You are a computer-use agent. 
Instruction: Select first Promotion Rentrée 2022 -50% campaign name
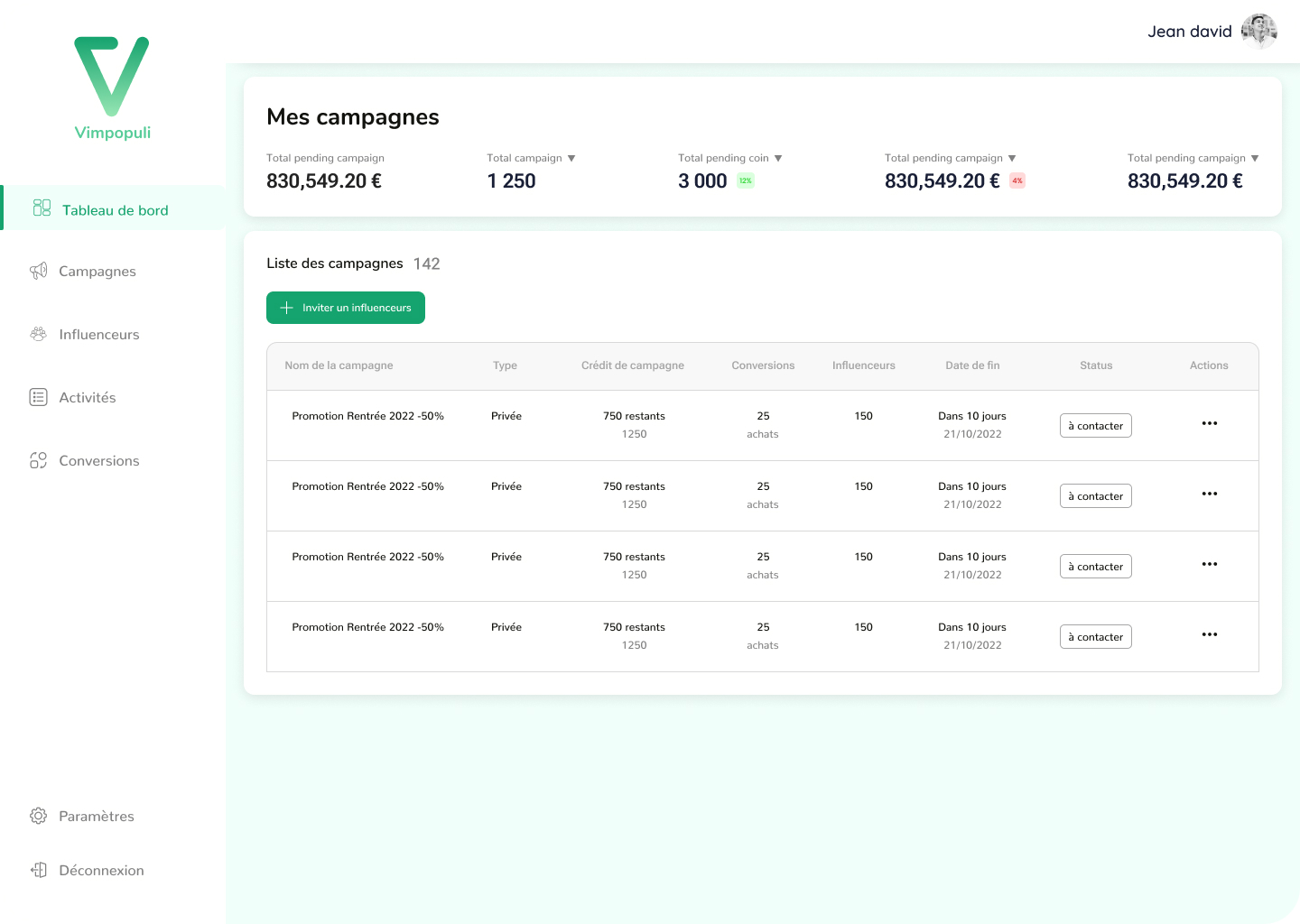[368, 416]
